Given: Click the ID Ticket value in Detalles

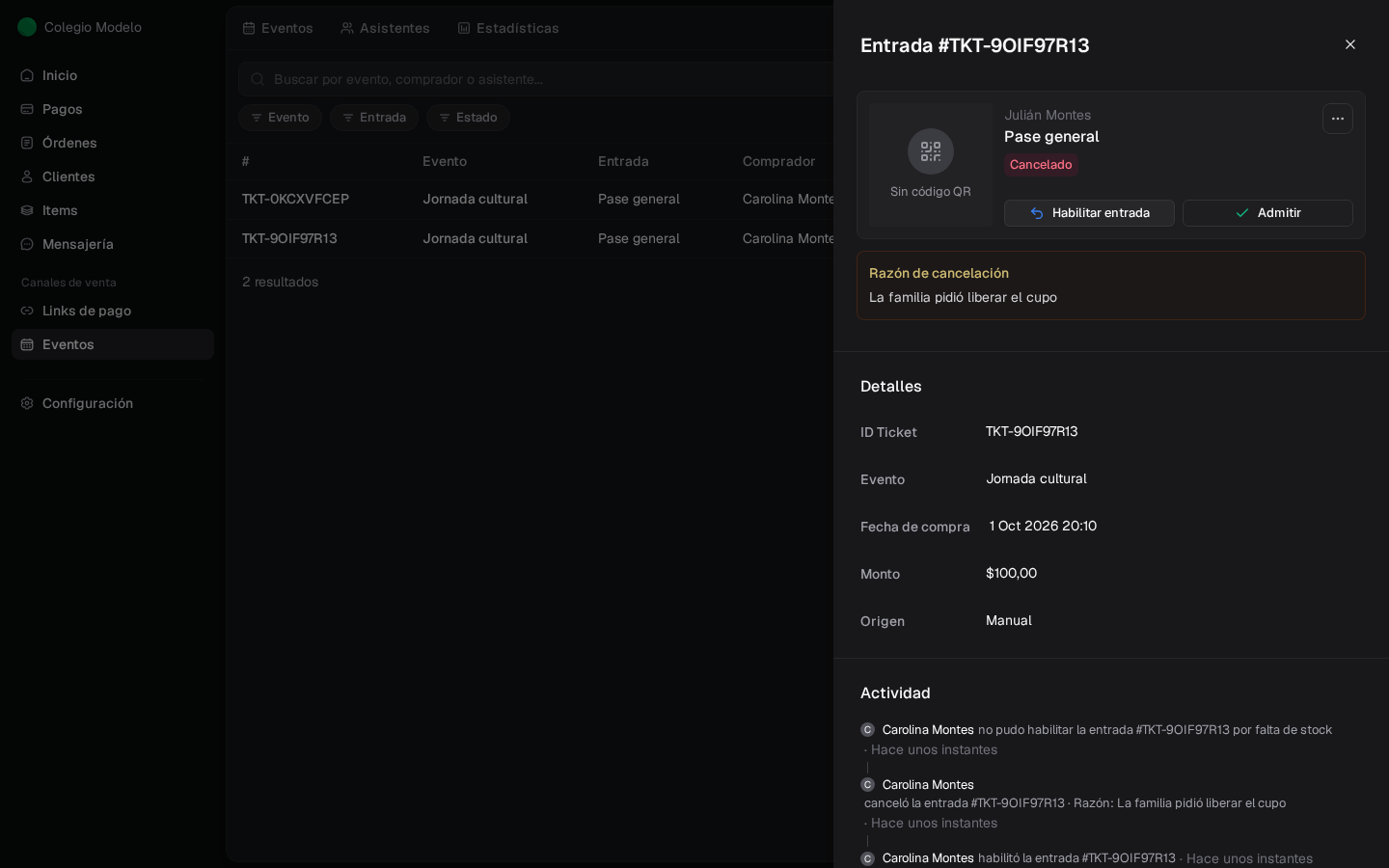Looking at the screenshot, I should [x=1032, y=431].
